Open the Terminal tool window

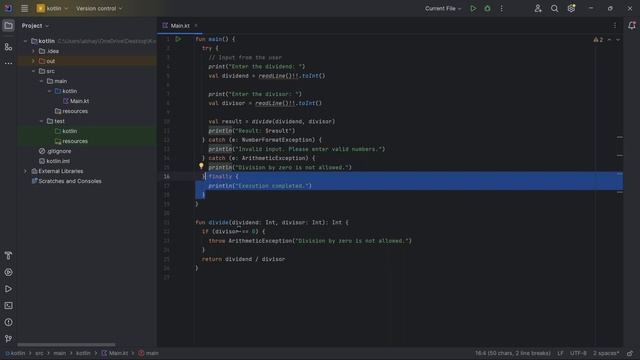pos(8,306)
